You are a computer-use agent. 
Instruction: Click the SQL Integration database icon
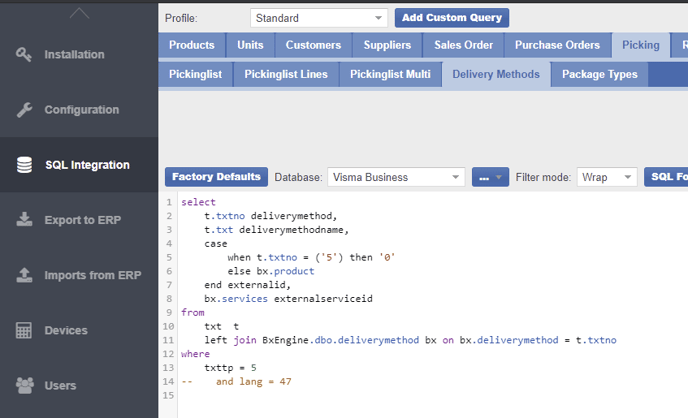point(24,165)
